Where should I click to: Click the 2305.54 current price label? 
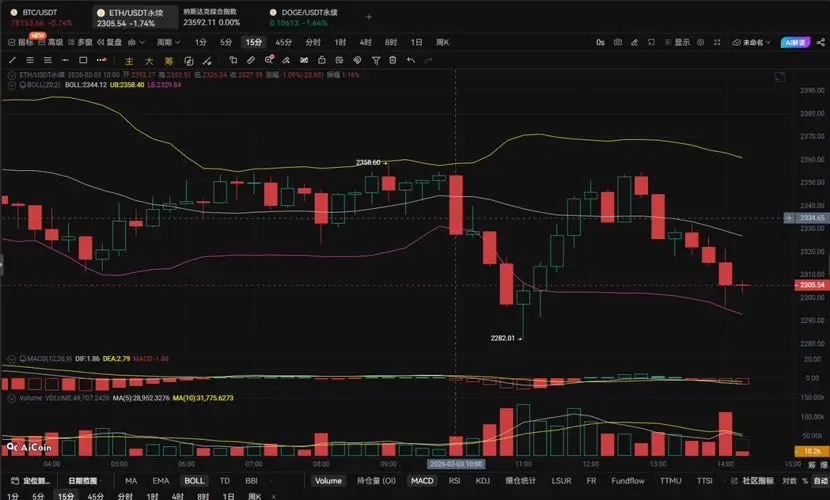811,285
